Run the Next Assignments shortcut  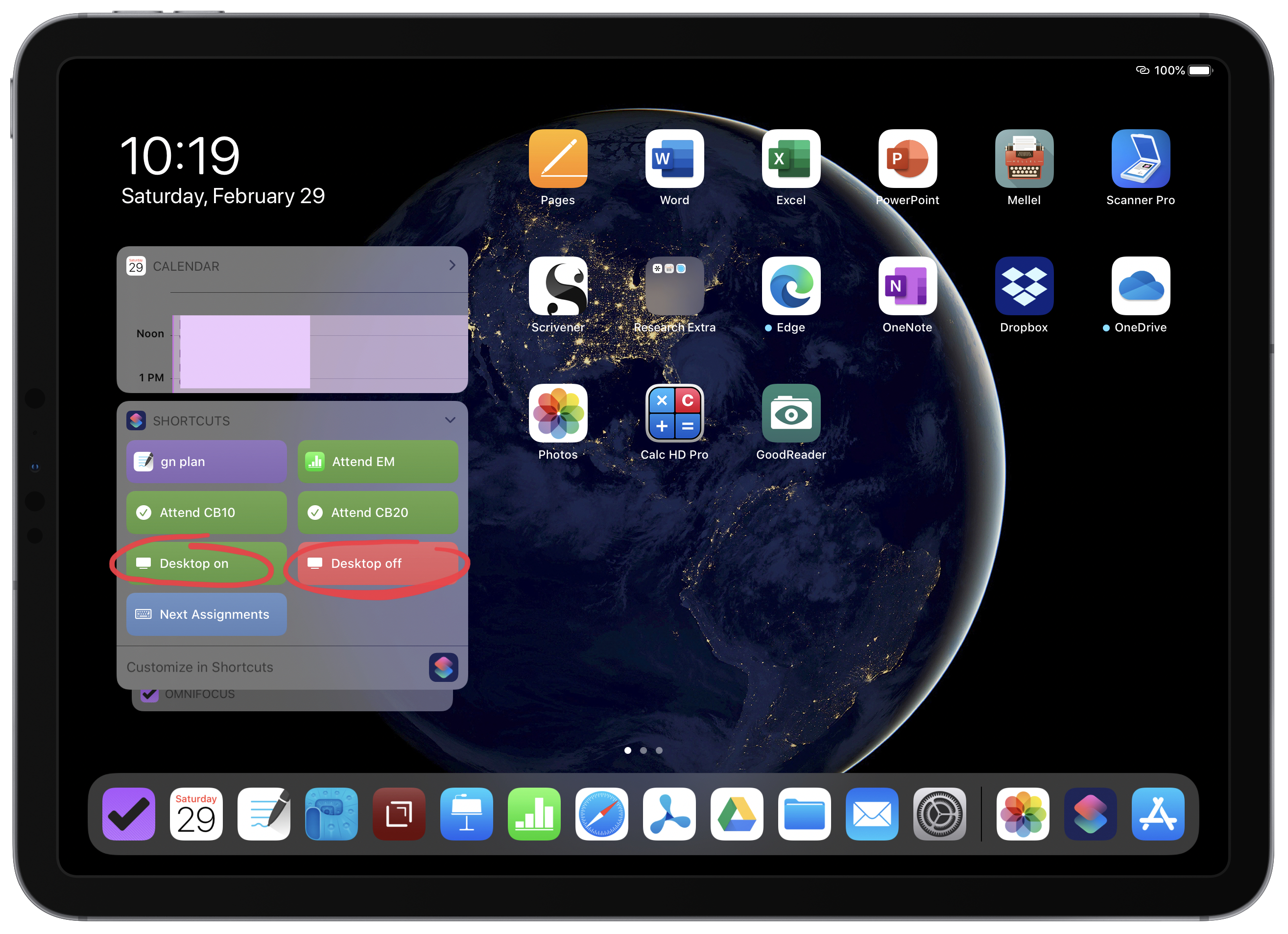(206, 614)
